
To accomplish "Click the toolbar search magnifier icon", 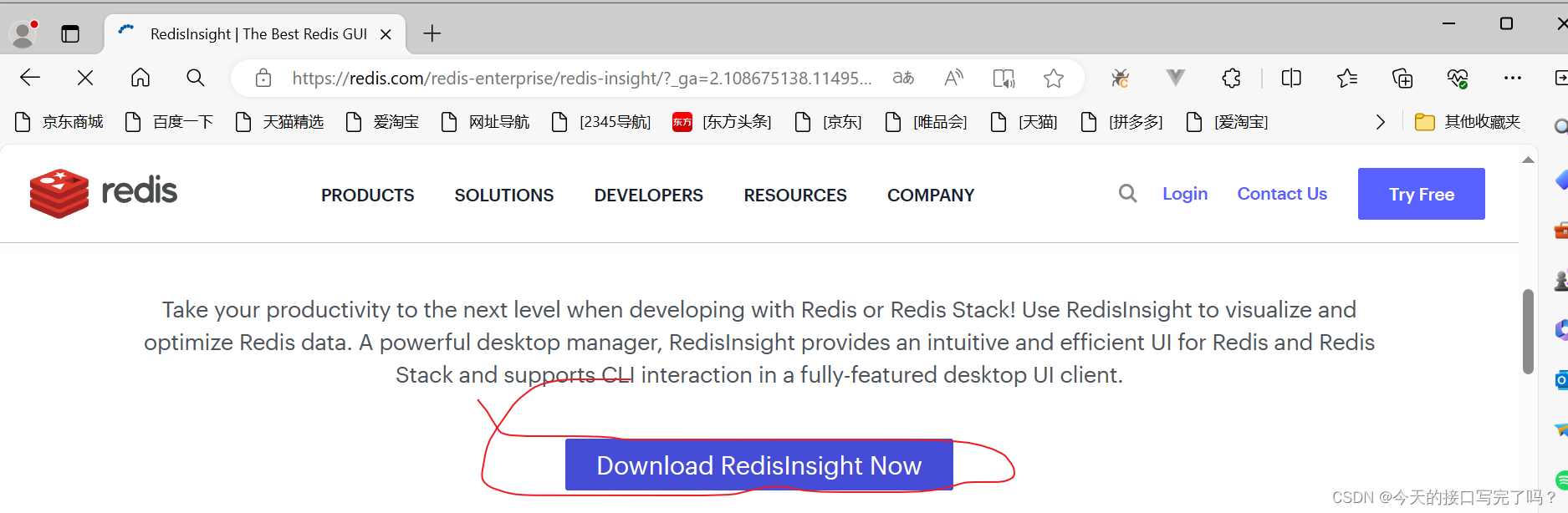I will click(x=196, y=78).
